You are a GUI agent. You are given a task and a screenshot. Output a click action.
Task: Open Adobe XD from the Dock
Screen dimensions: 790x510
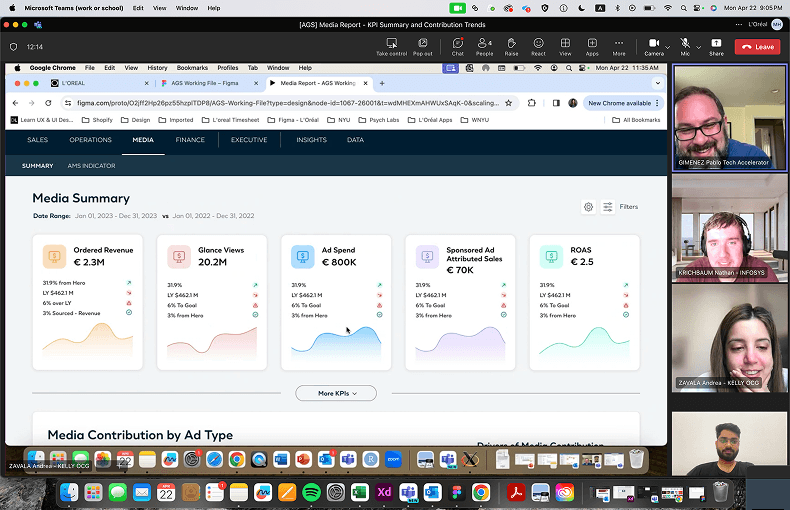click(x=384, y=492)
